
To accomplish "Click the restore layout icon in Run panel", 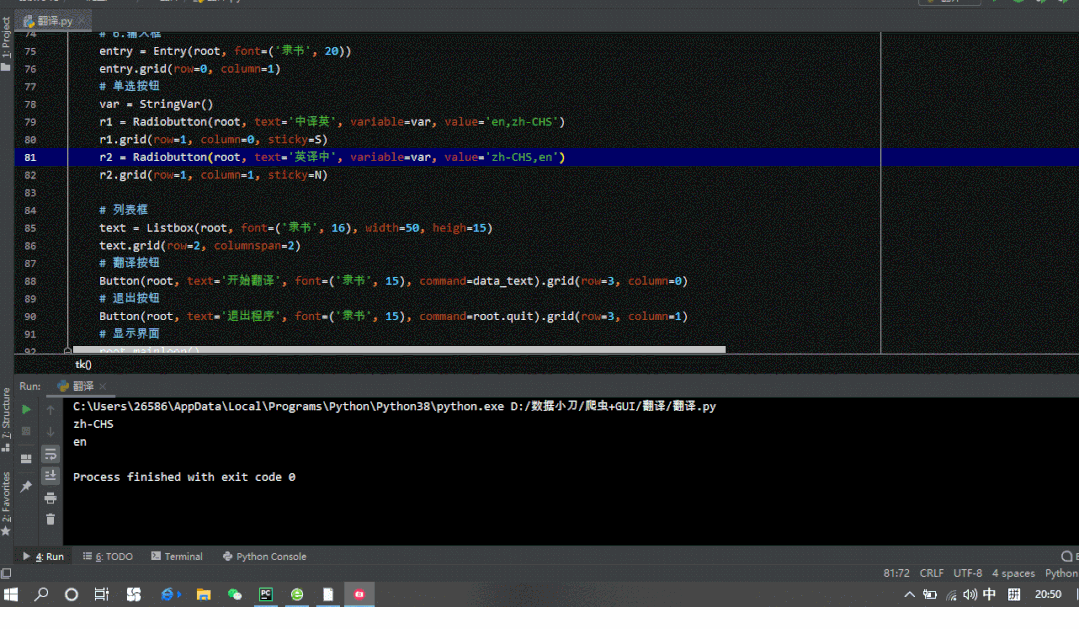I will coord(27,459).
